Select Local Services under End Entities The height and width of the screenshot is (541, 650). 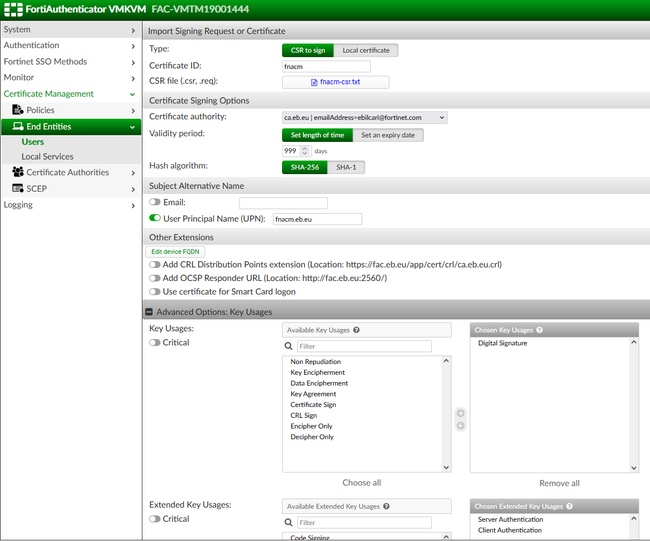point(47,157)
